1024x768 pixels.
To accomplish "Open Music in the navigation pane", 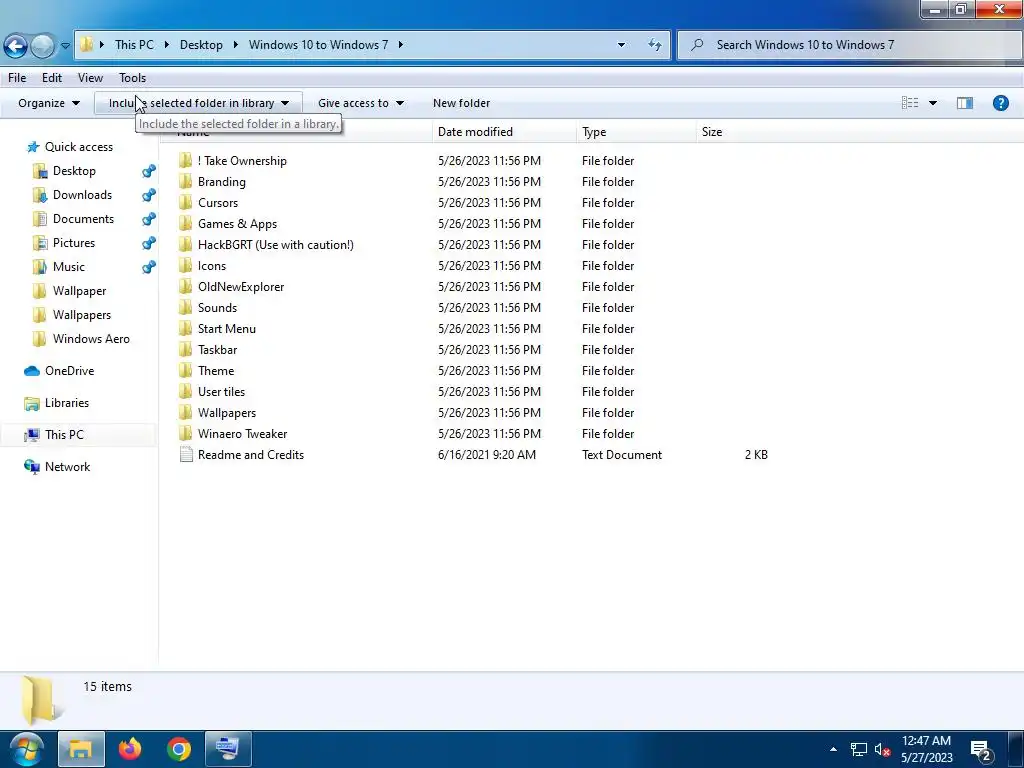I will click(69, 267).
